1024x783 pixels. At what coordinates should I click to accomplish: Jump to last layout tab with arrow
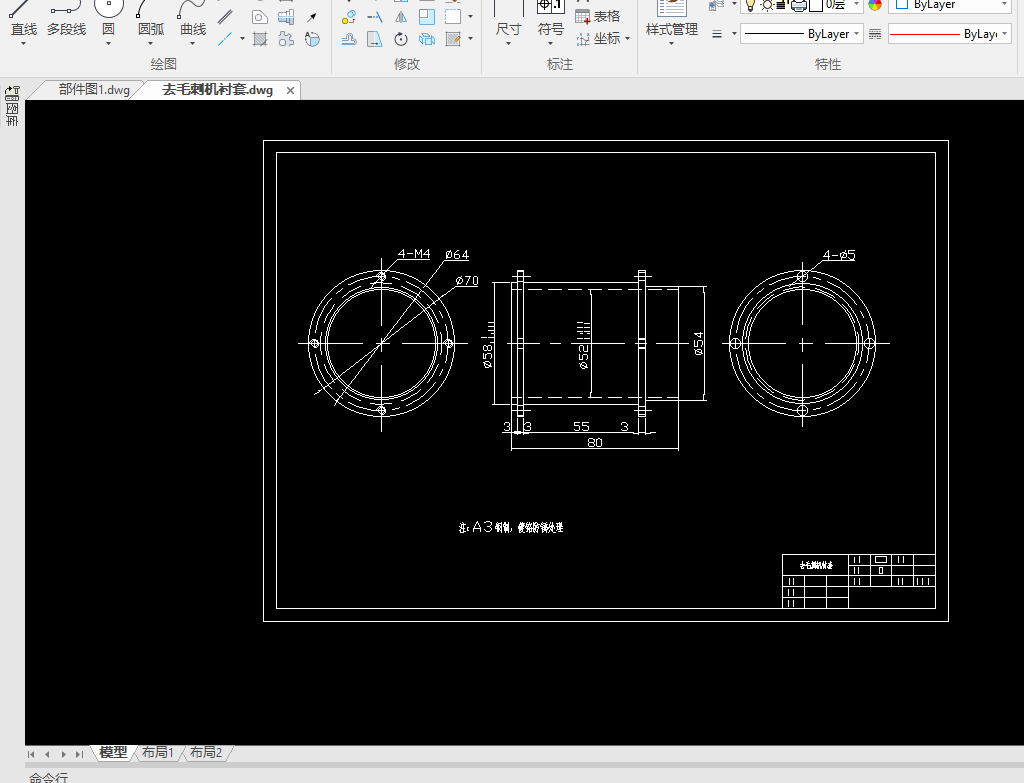click(79, 754)
